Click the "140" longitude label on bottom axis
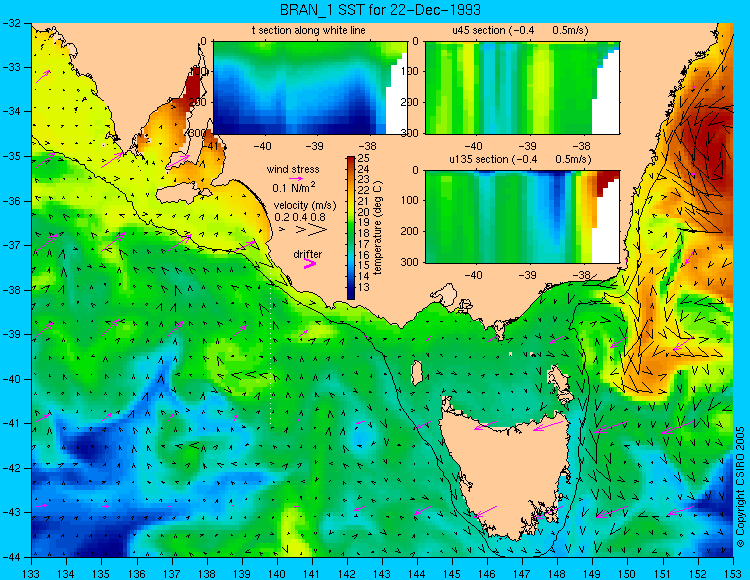Viewport: 750px width, 580px height. pyautogui.click(x=277, y=572)
